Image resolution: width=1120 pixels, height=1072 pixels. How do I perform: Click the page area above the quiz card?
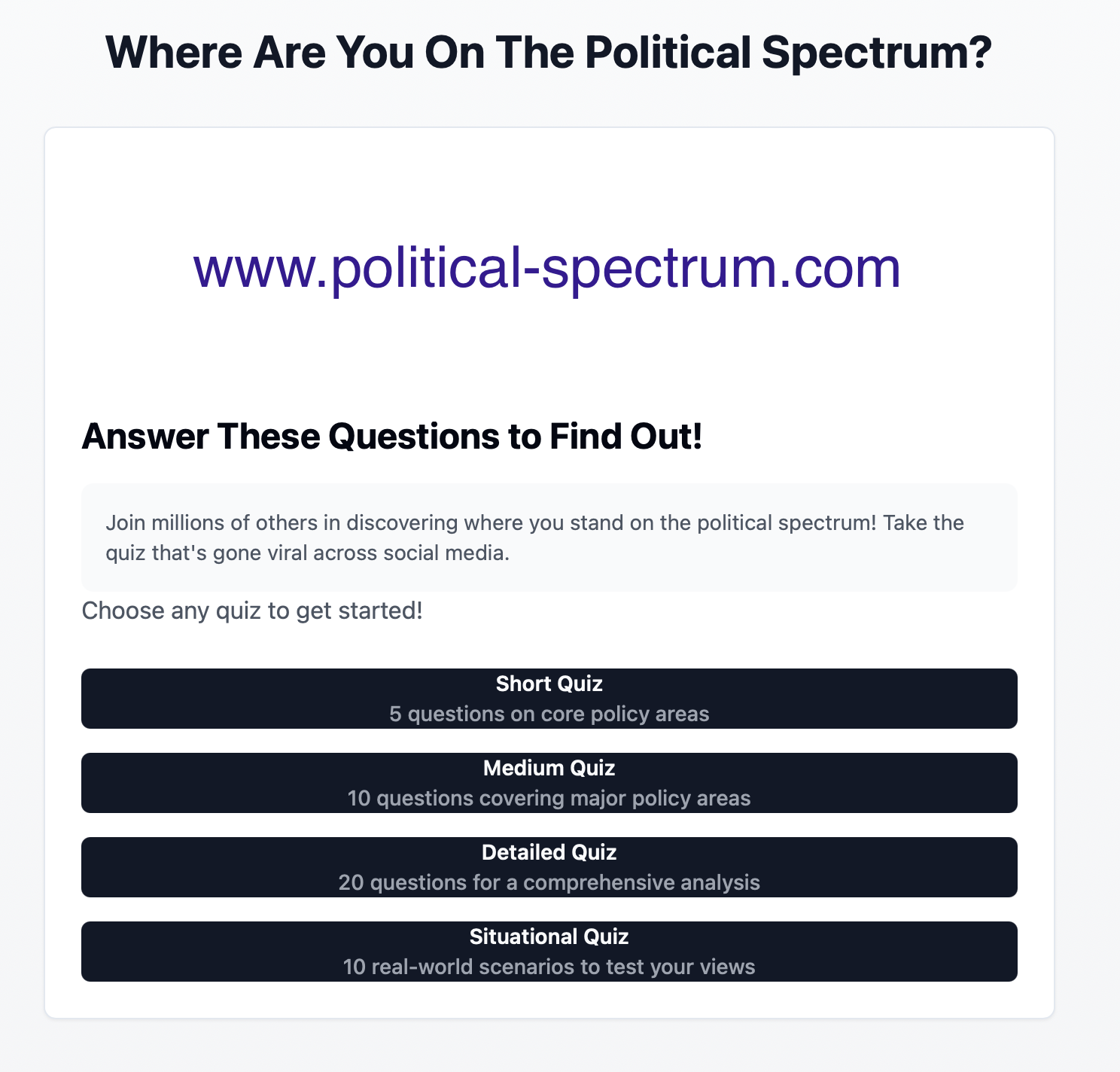coord(549,102)
